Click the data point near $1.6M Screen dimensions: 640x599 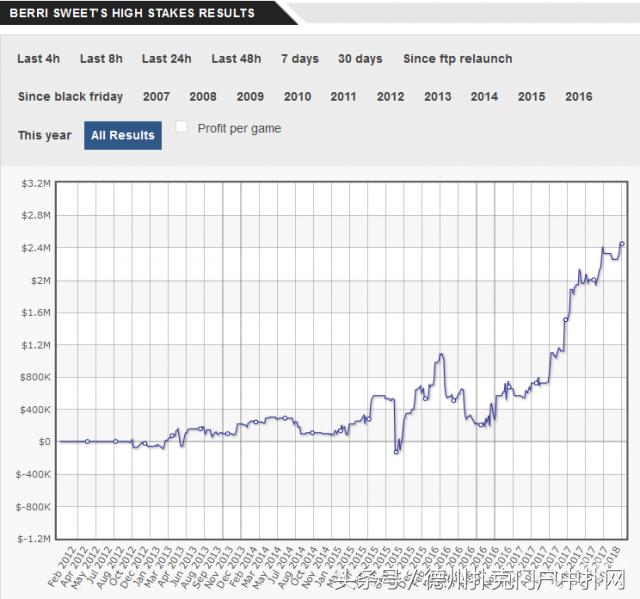565,319
